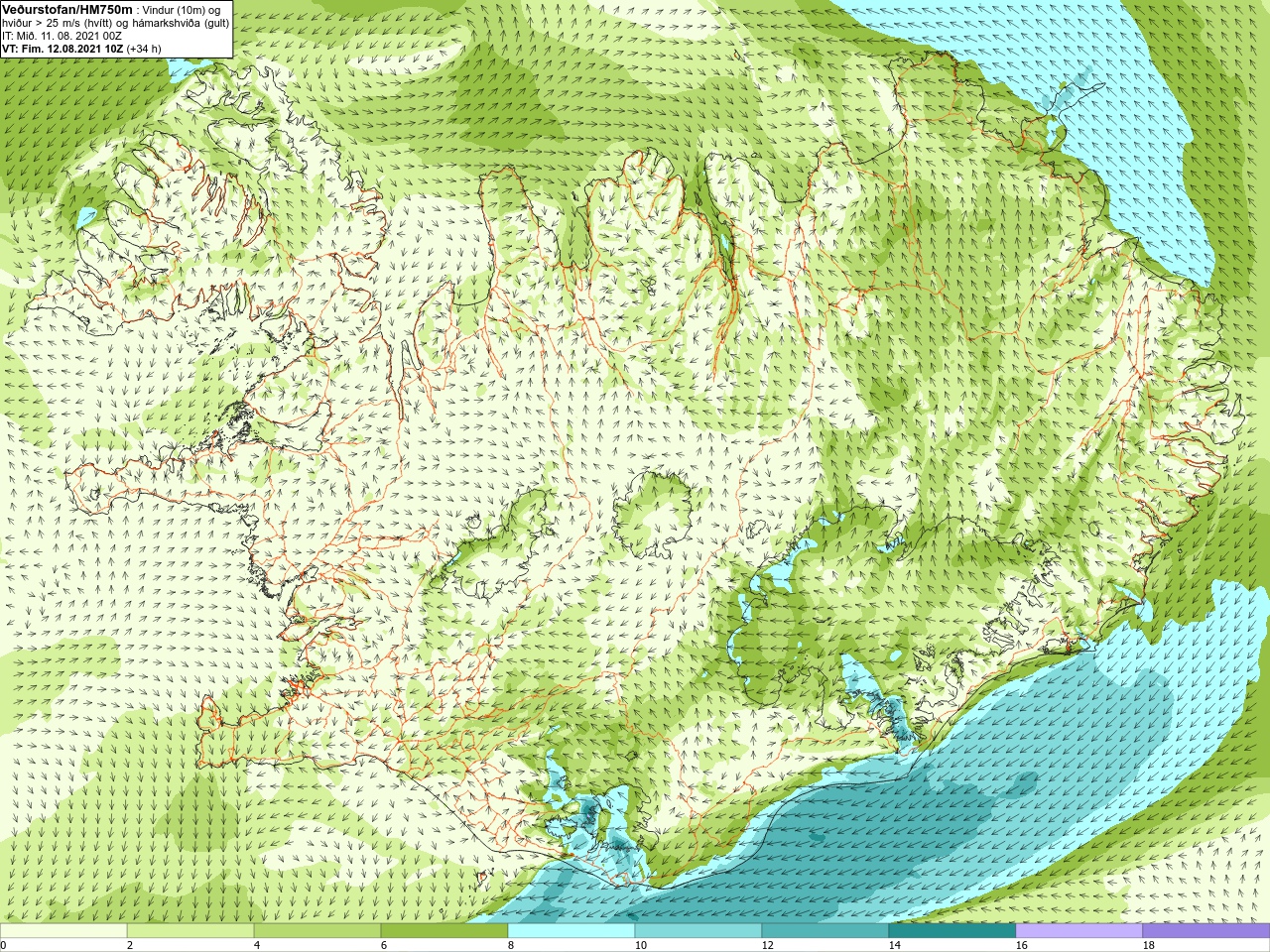Select the dark green 6–8 m/s legend swatch
Screen dimensions: 1270x952
(444, 931)
